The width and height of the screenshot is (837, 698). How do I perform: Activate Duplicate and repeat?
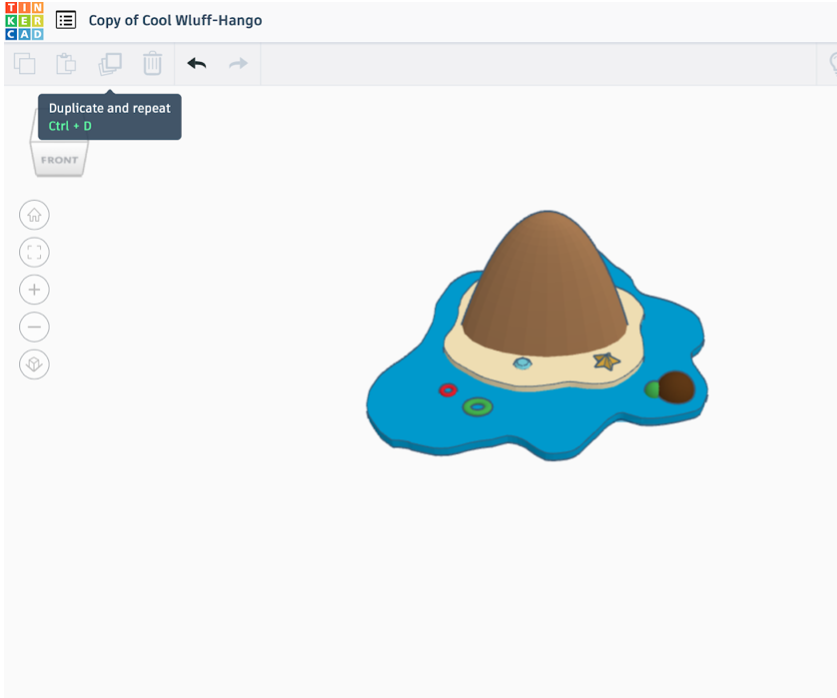tap(110, 63)
